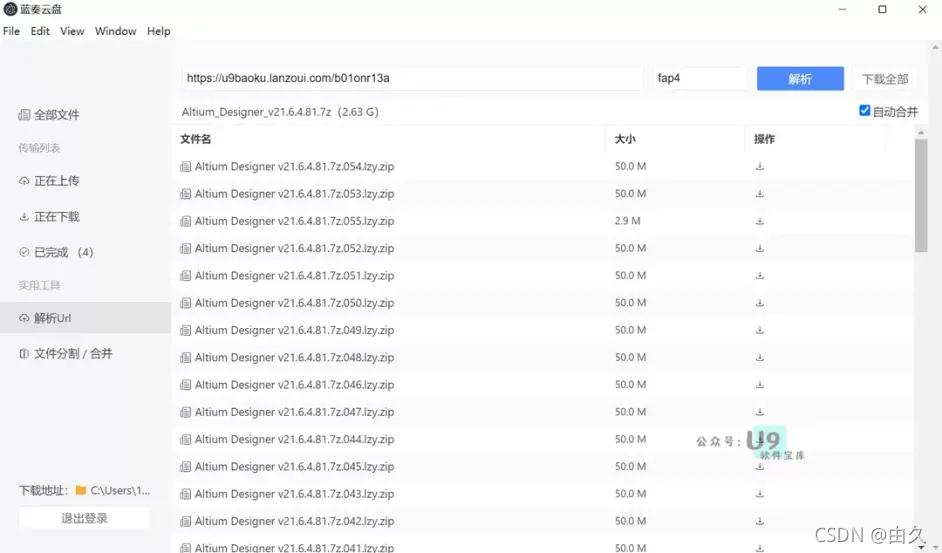The image size is (942, 553).
Task: Click download icon for 048.lzy.zip
Action: pos(759,357)
